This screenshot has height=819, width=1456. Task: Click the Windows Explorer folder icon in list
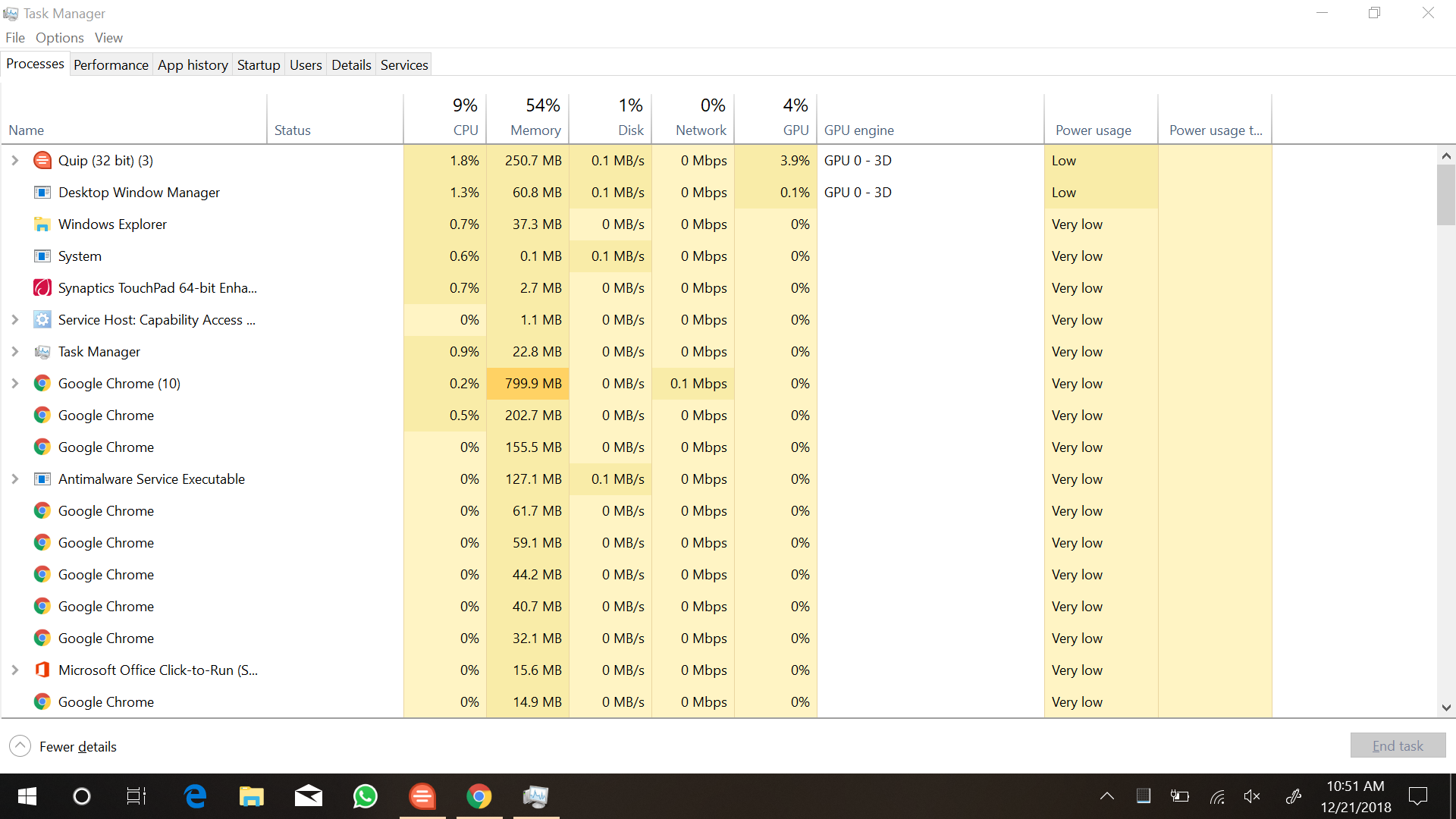(x=42, y=224)
